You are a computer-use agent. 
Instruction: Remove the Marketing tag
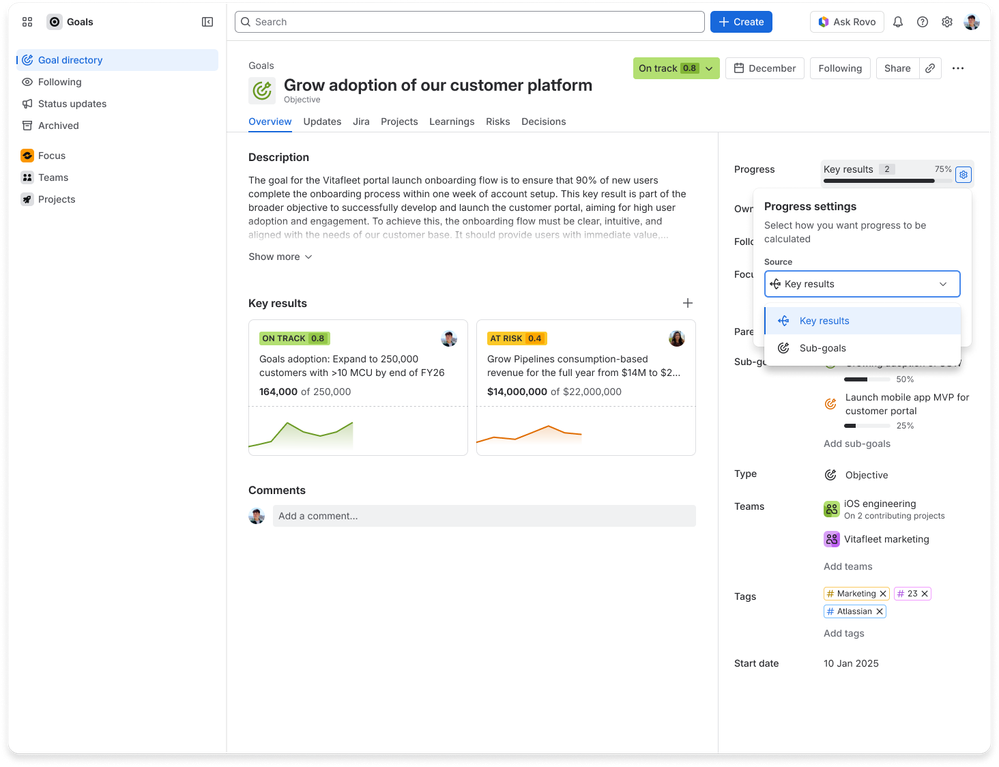883,594
